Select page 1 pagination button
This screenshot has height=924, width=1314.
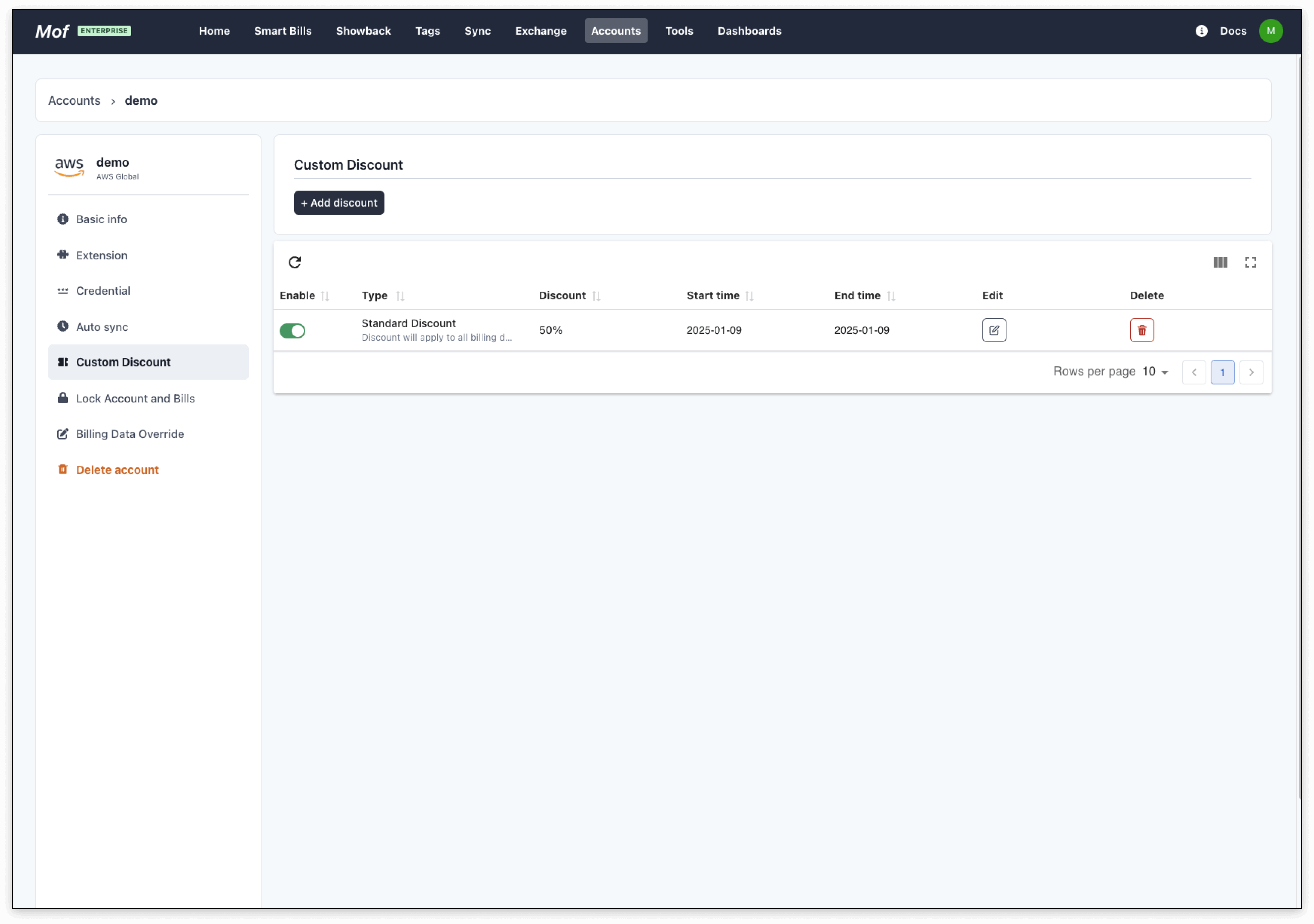point(1223,373)
